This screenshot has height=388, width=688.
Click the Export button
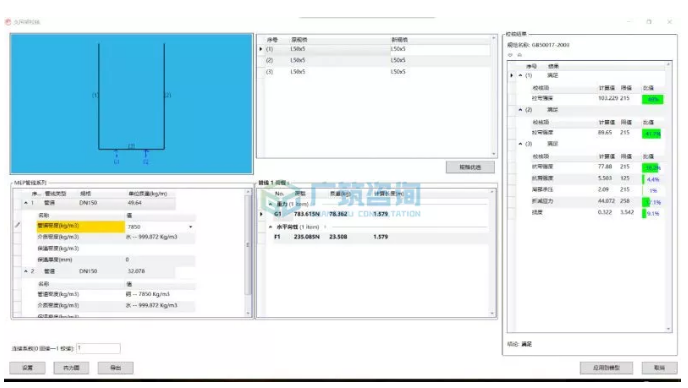coord(115,368)
